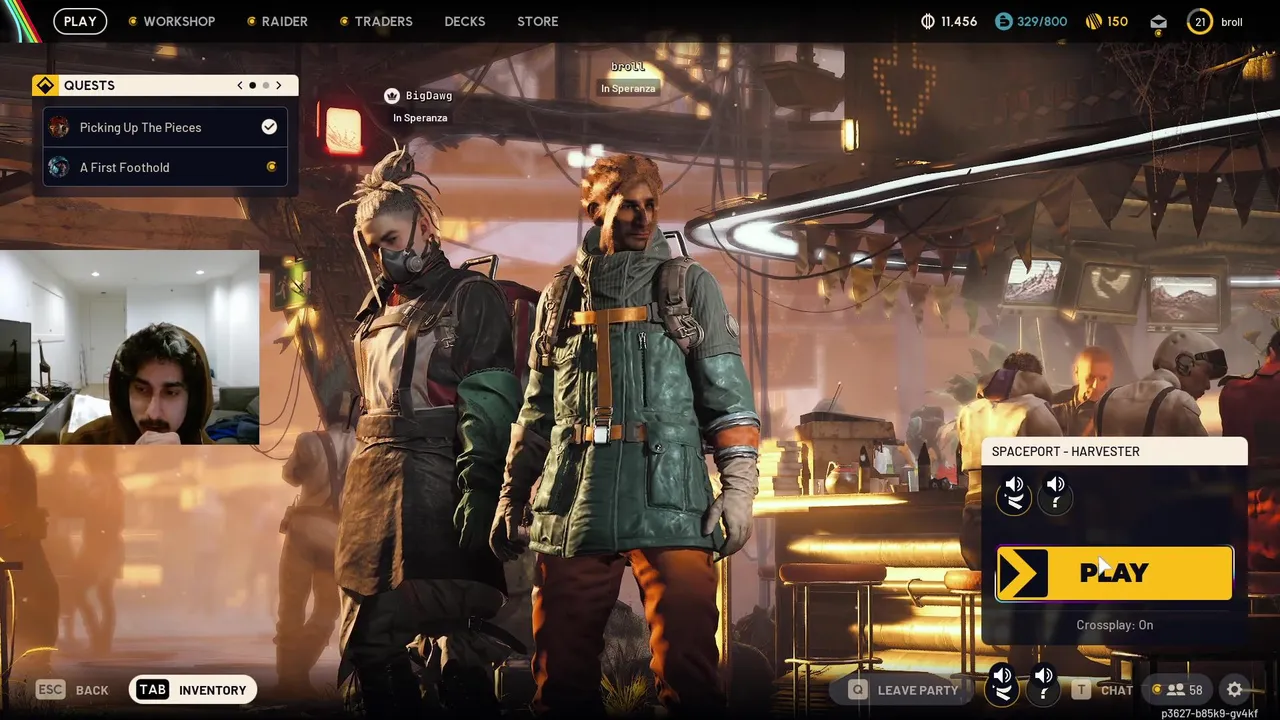This screenshot has height=720, width=1280.
Task: Open the A First Foothold quest
Action: [166, 167]
